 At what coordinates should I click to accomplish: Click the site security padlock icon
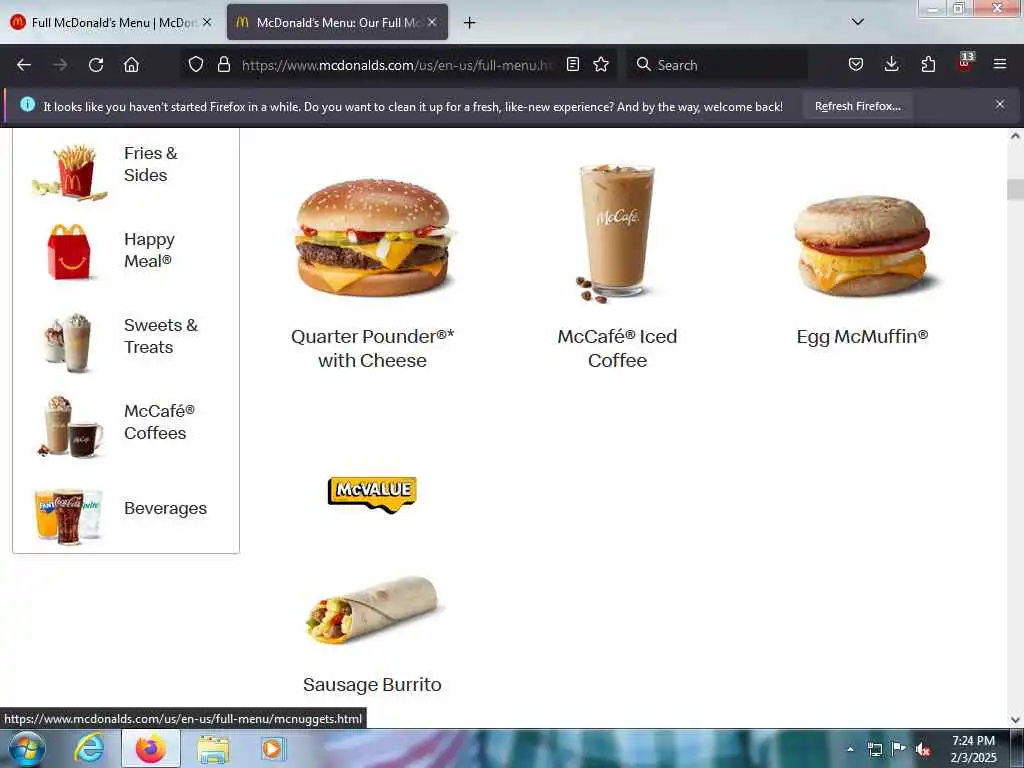pos(224,65)
